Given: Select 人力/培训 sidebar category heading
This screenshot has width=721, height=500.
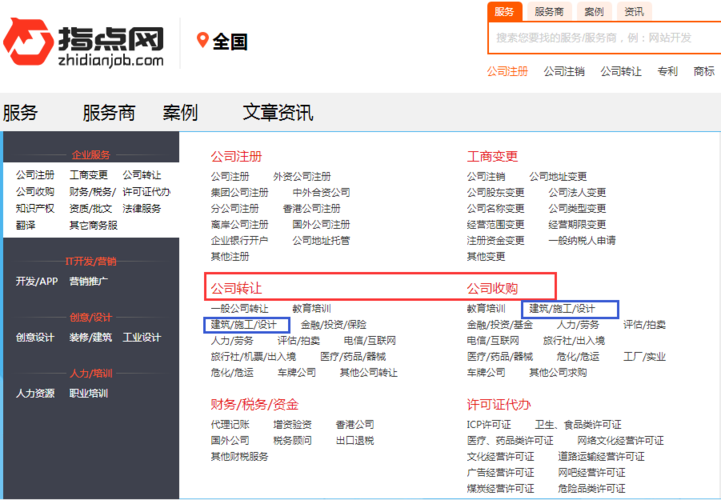Looking at the screenshot, I should [x=91, y=373].
